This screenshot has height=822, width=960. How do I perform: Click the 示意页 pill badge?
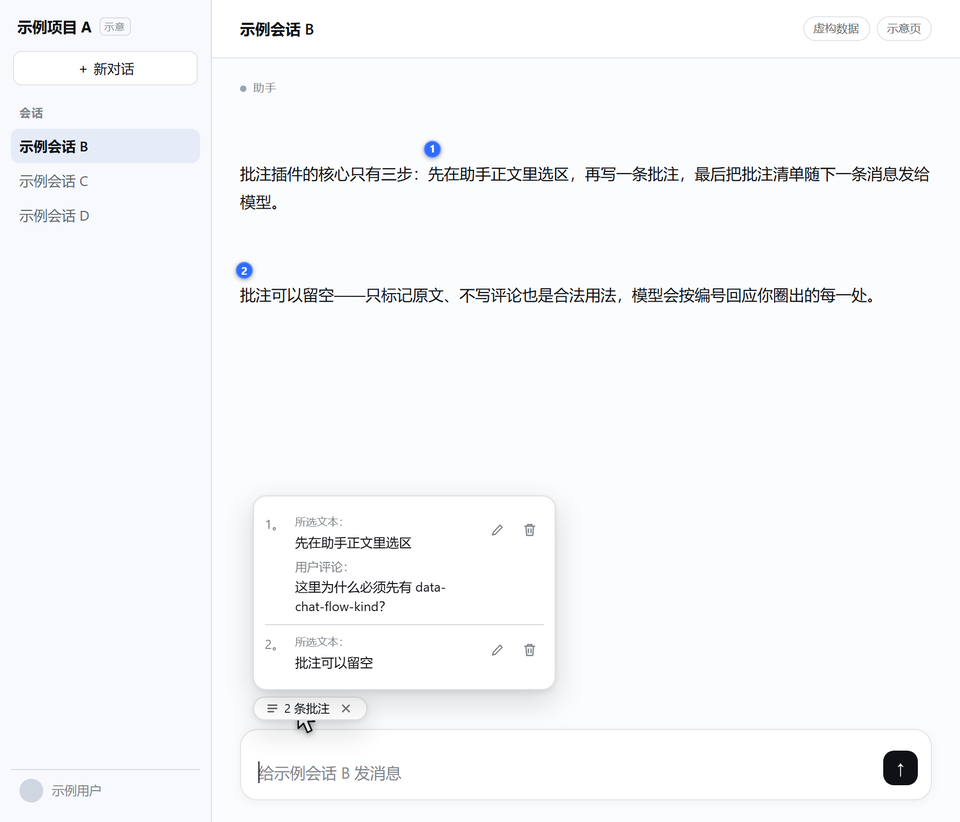tap(904, 29)
